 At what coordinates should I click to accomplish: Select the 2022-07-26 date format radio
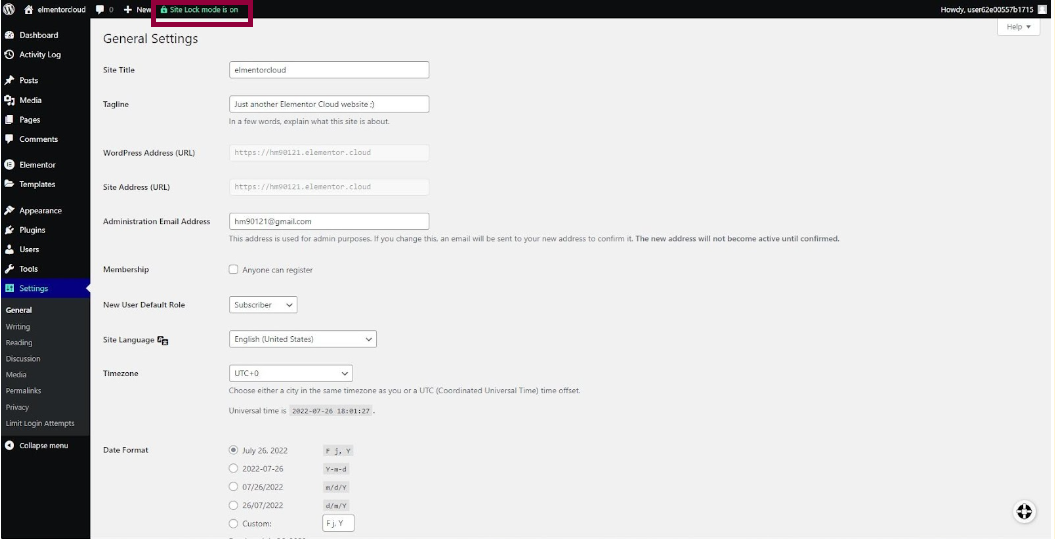(x=234, y=468)
